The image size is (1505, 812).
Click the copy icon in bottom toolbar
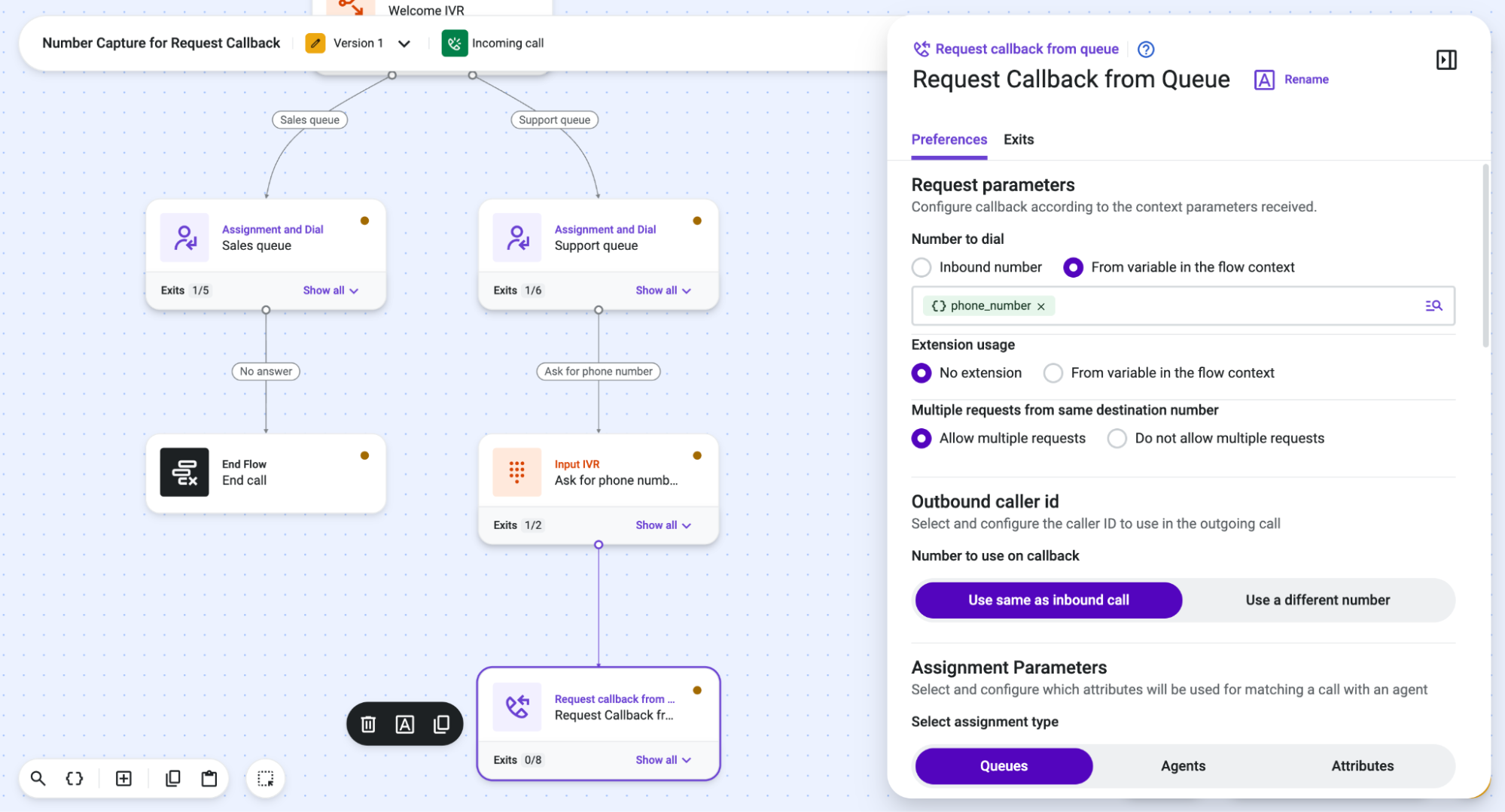[172, 778]
